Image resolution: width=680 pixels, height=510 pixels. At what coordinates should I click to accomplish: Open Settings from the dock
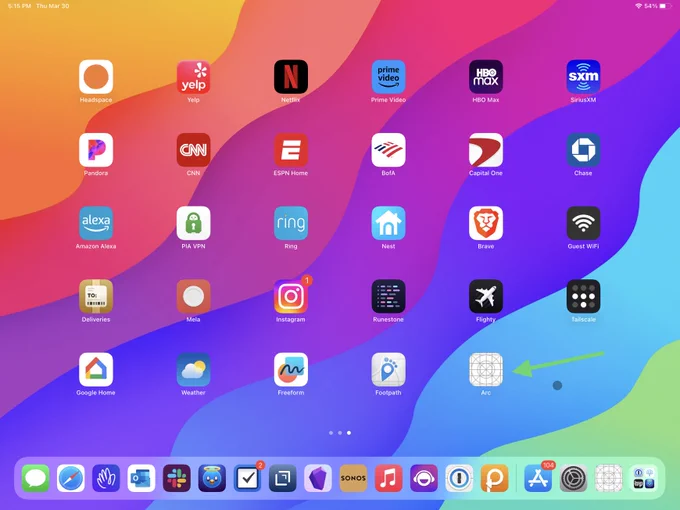[573, 478]
